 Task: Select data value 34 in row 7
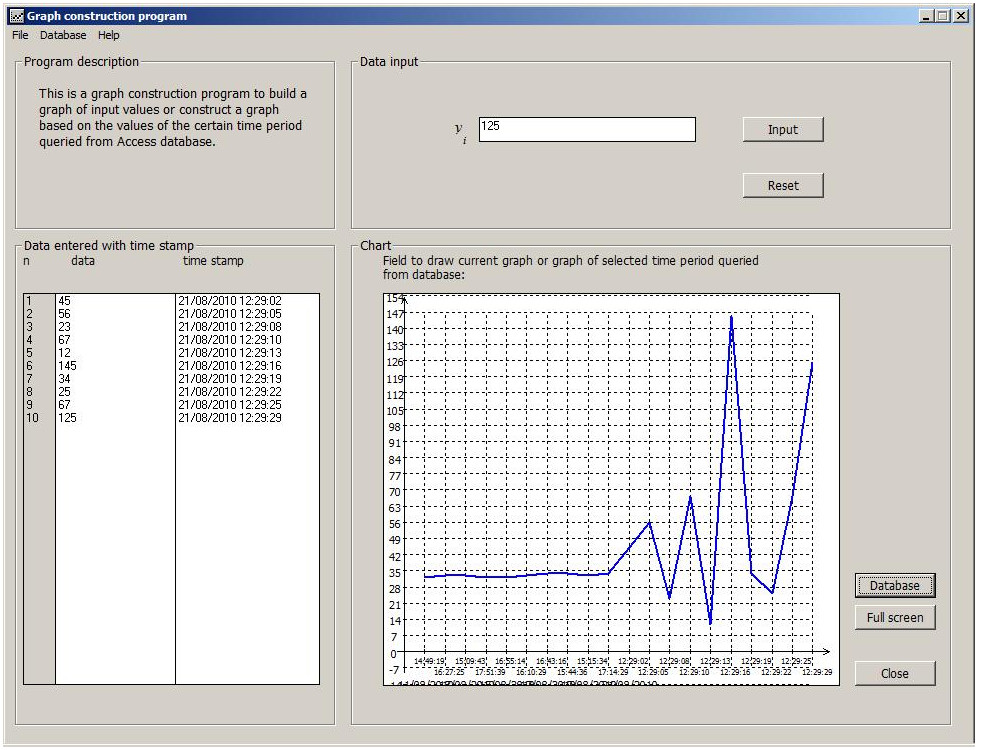64,379
